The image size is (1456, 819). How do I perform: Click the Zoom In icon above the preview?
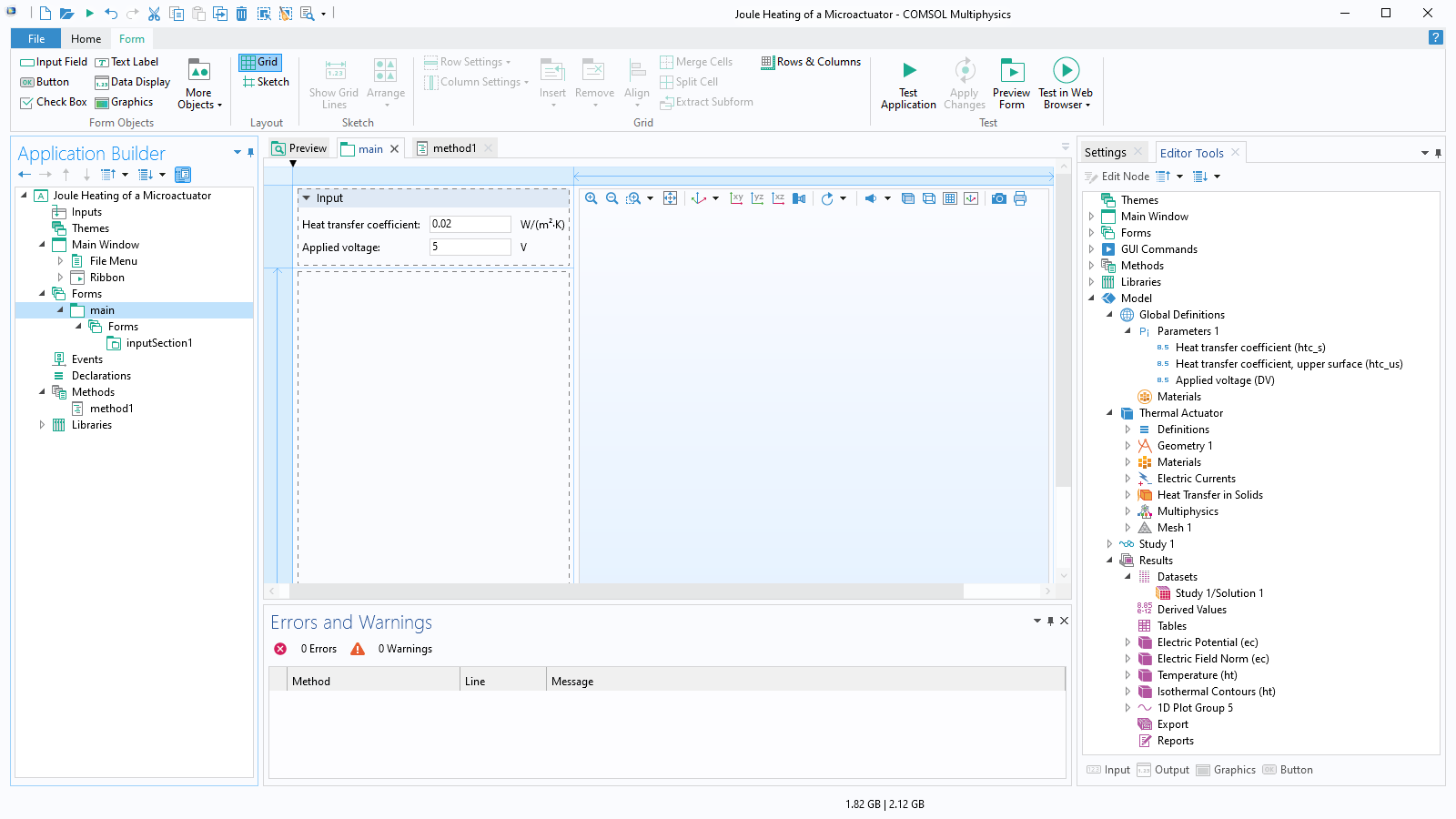[591, 197]
